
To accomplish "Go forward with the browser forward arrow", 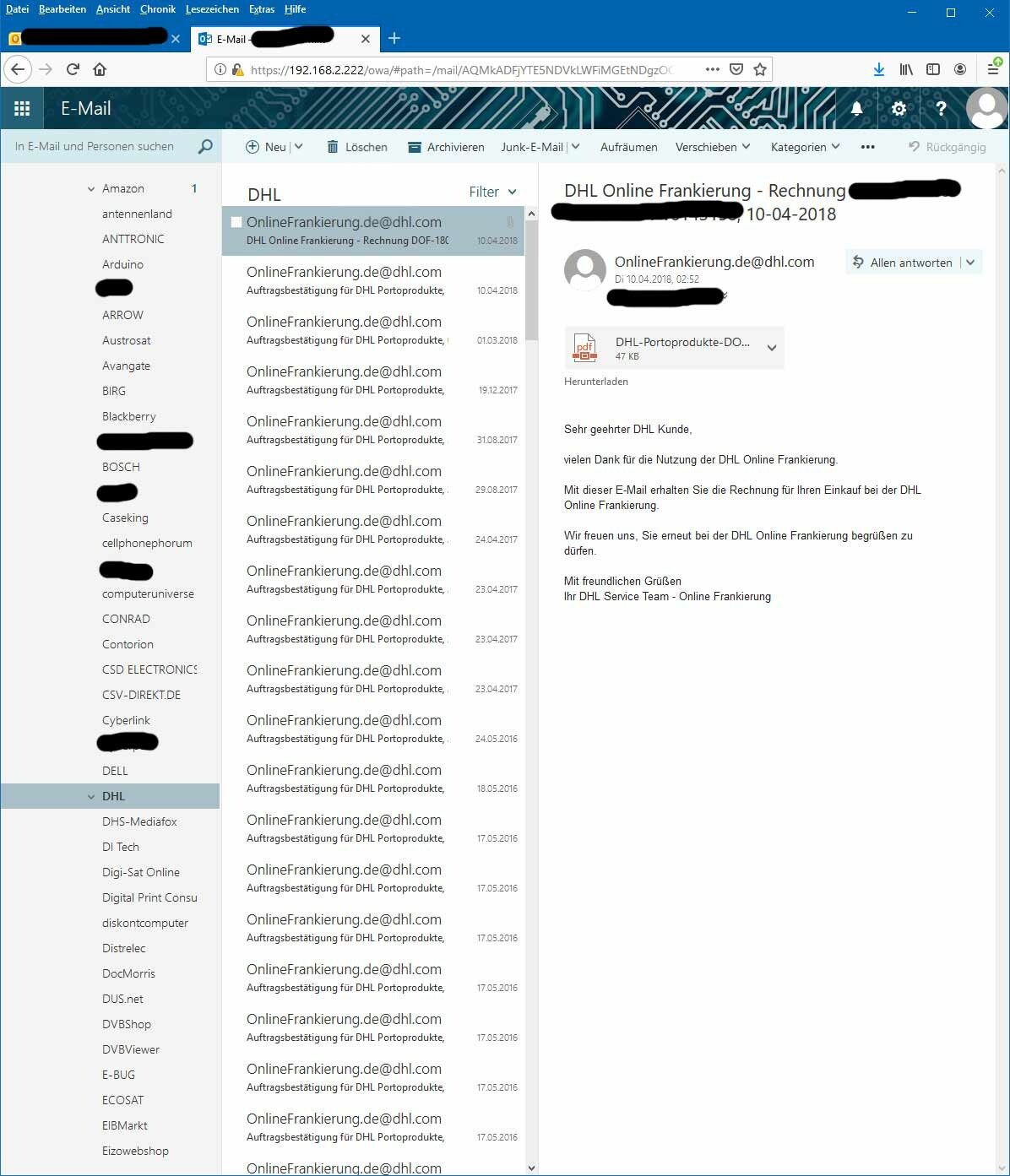I will tap(46, 69).
